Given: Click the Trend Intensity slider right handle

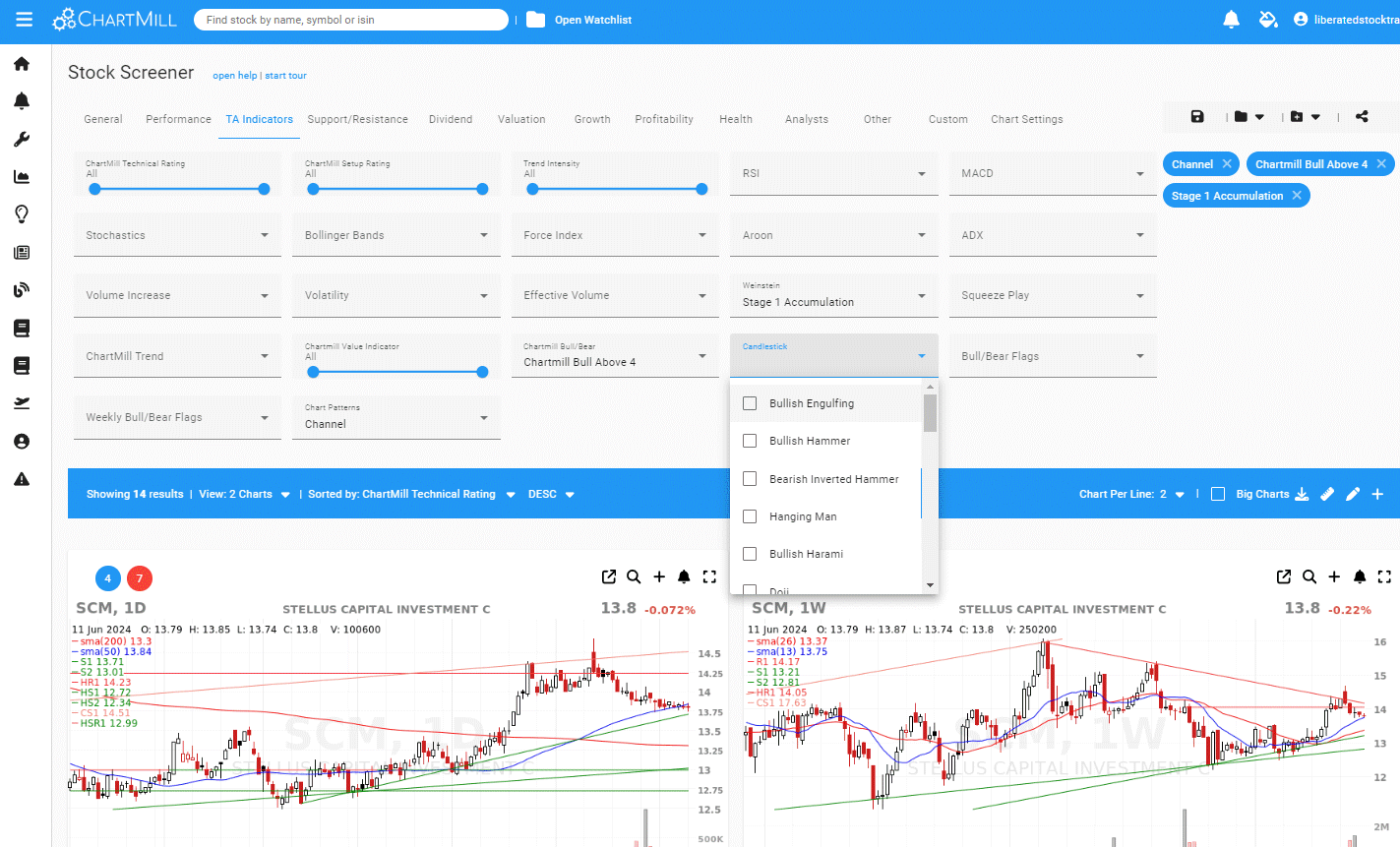Looking at the screenshot, I should coord(701,189).
